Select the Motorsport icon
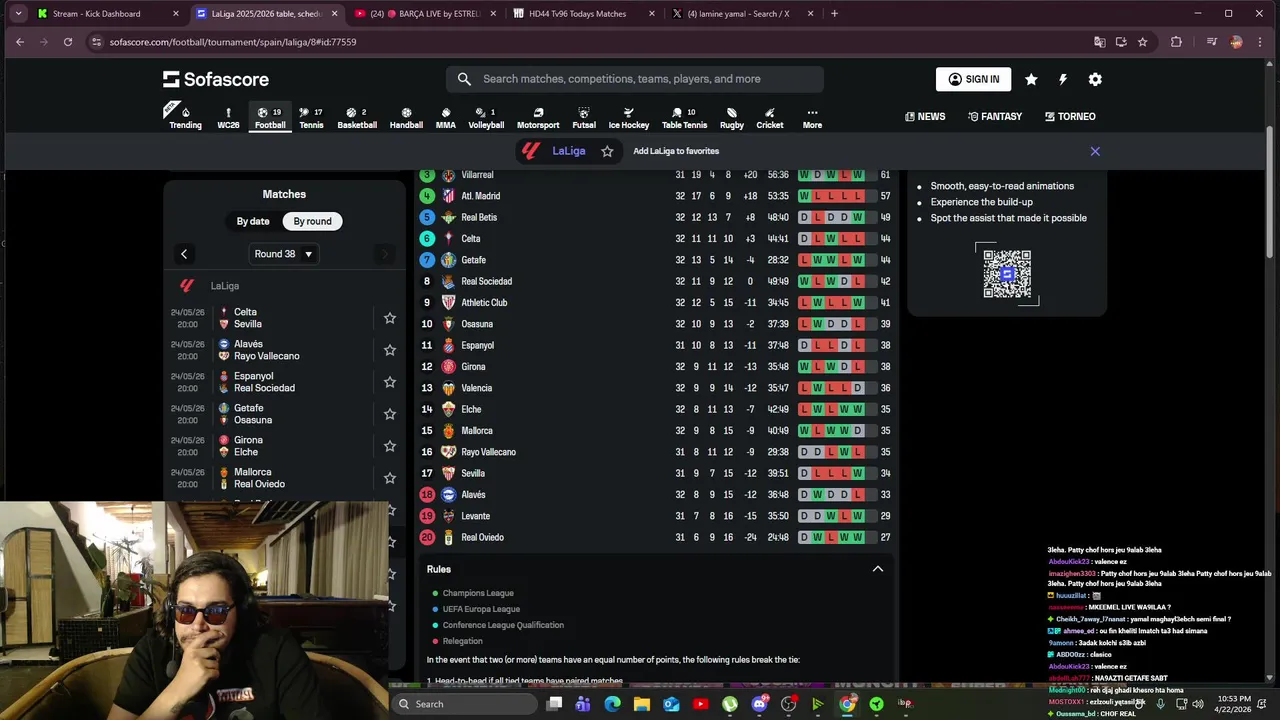The height and width of the screenshot is (720, 1280). pos(538,118)
